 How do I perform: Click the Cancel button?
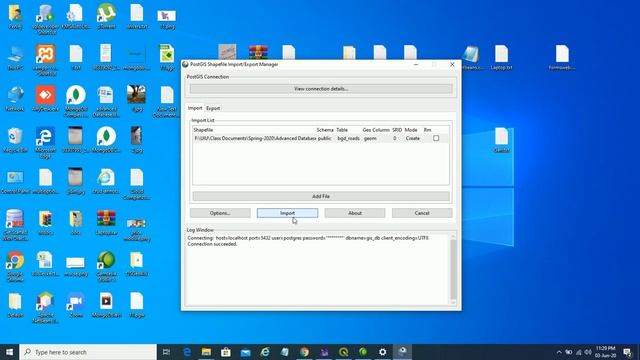422,213
